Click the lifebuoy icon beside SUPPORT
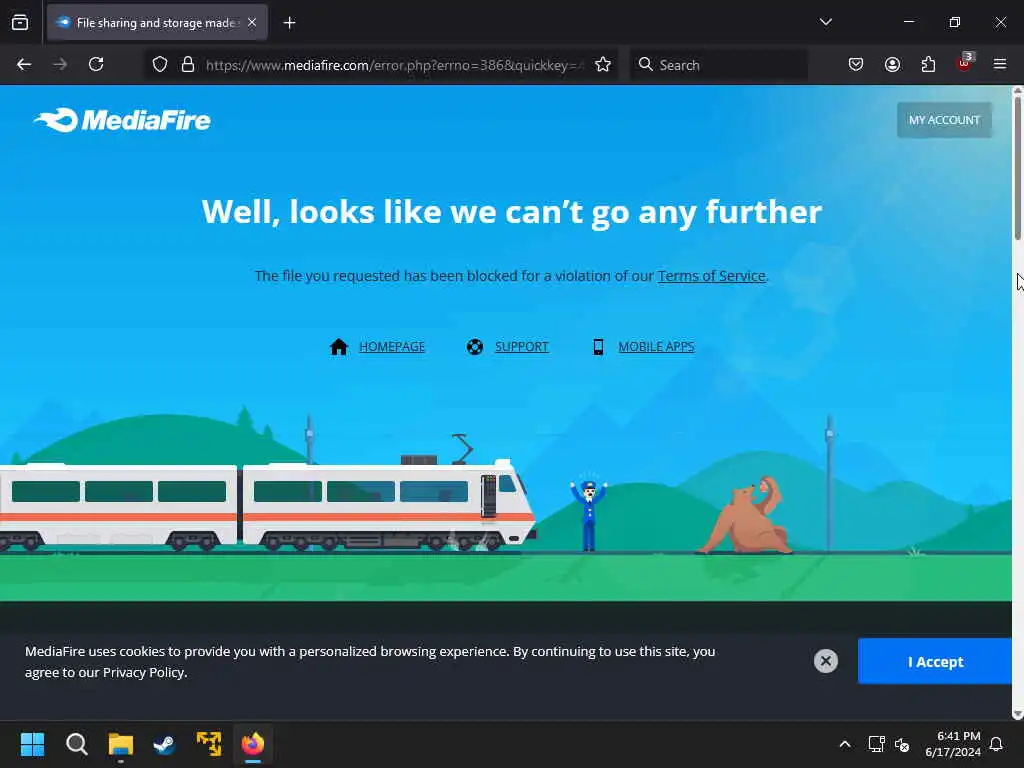 (x=475, y=347)
